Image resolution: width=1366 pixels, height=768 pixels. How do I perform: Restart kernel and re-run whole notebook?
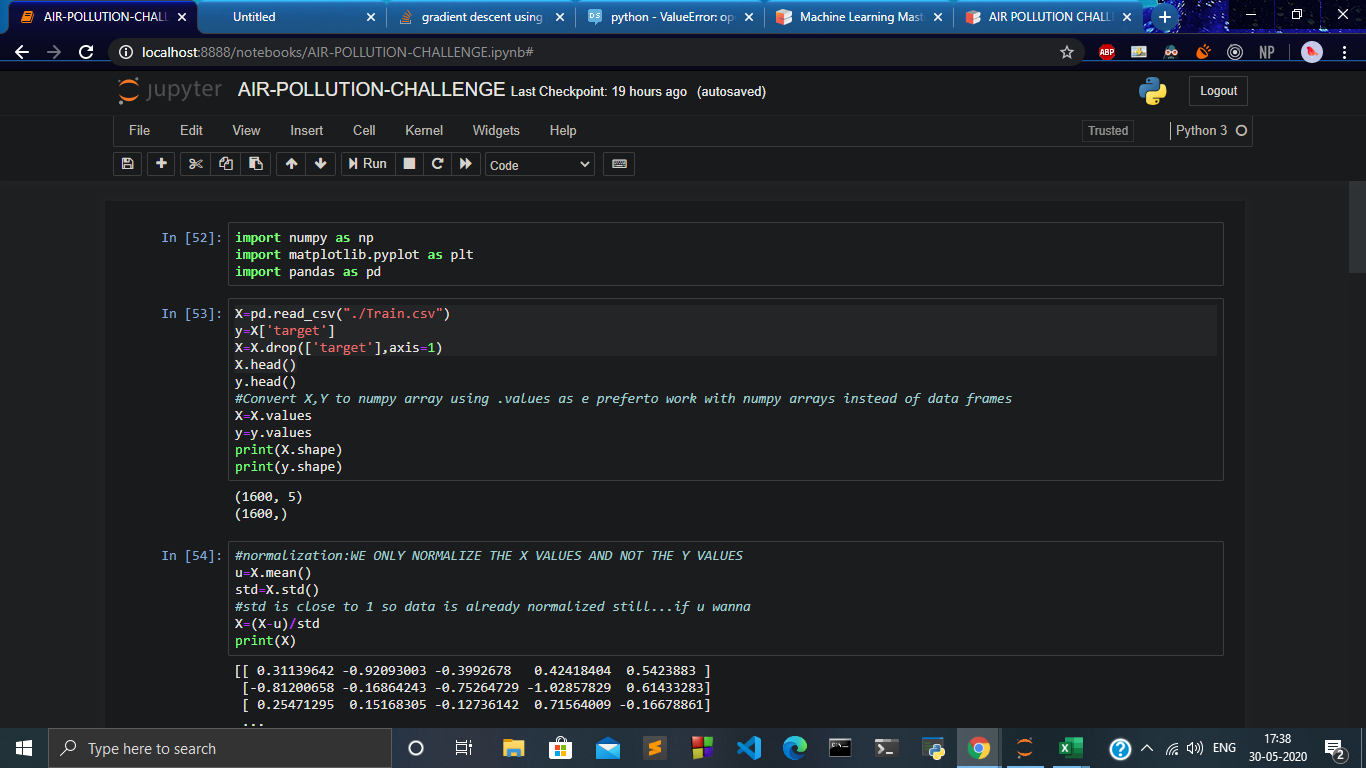click(465, 164)
